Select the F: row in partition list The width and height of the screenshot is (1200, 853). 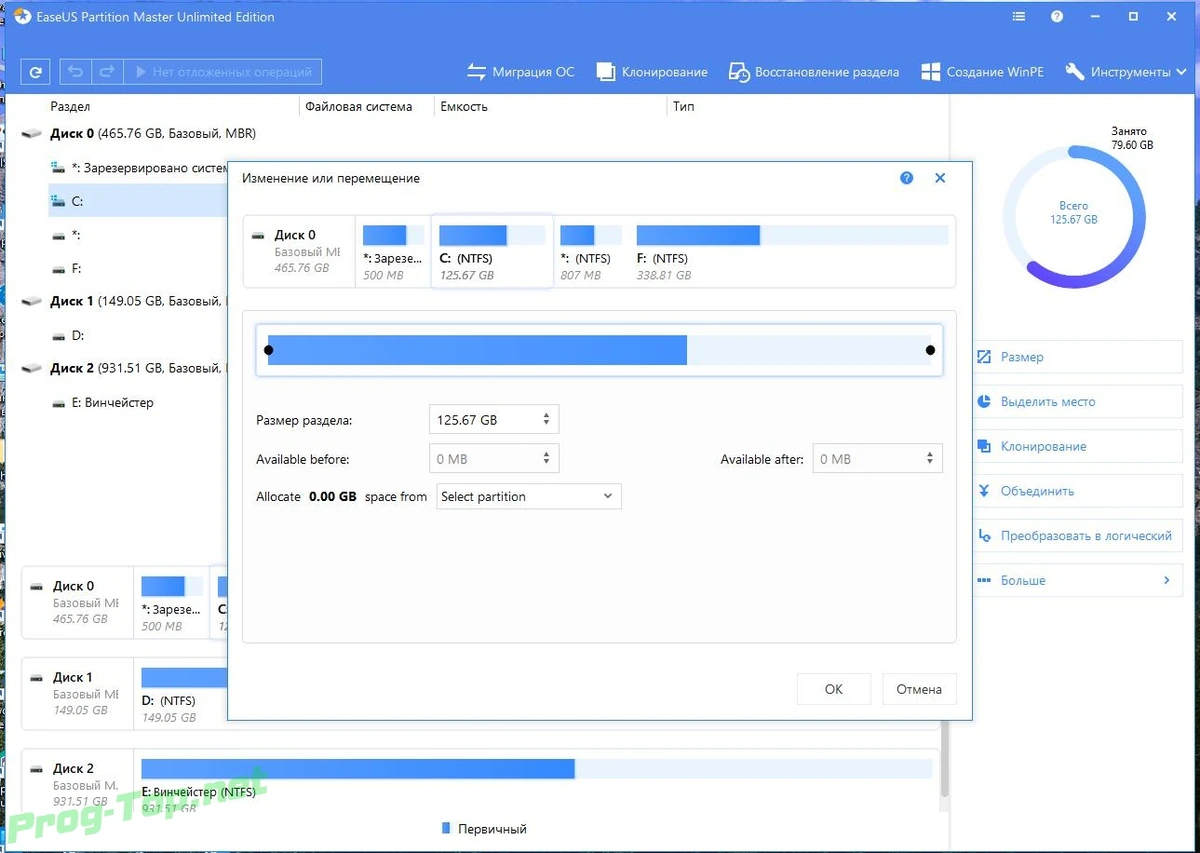point(138,268)
